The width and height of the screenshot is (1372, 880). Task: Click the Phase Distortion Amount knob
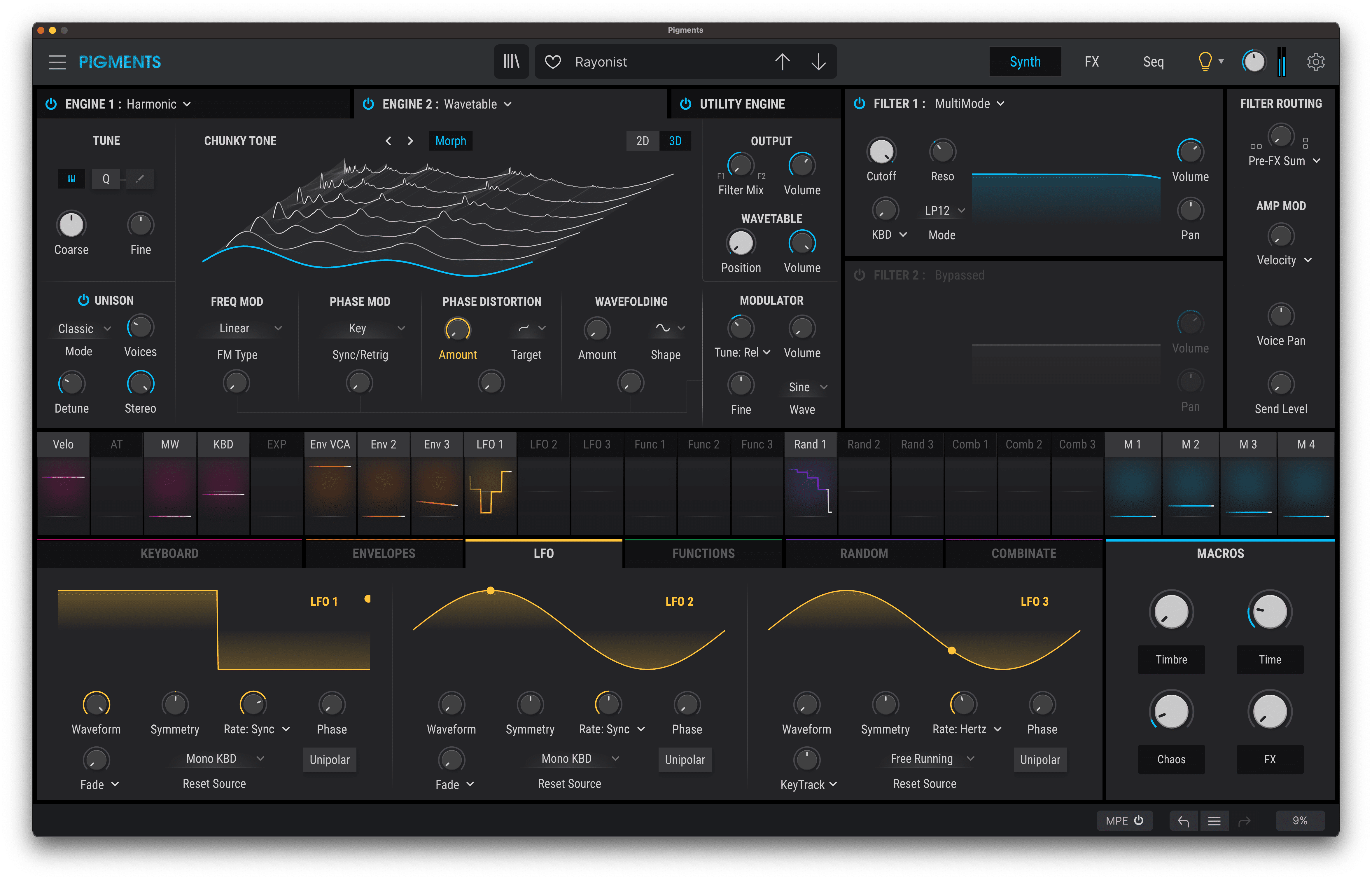(457, 330)
